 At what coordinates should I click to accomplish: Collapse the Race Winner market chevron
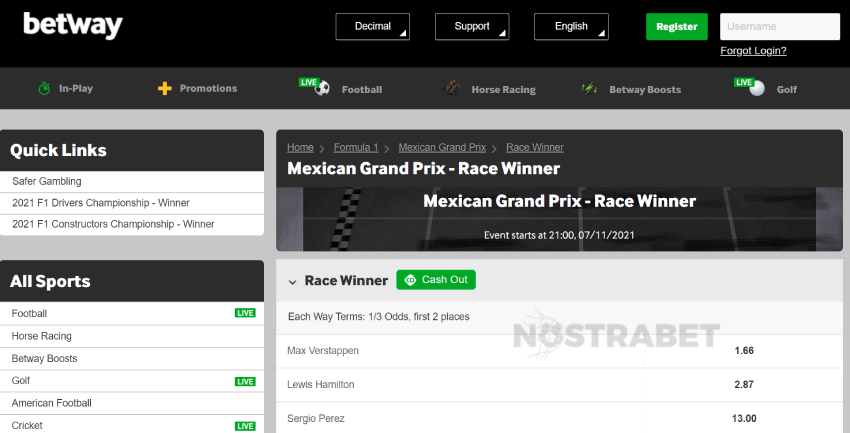pos(292,282)
